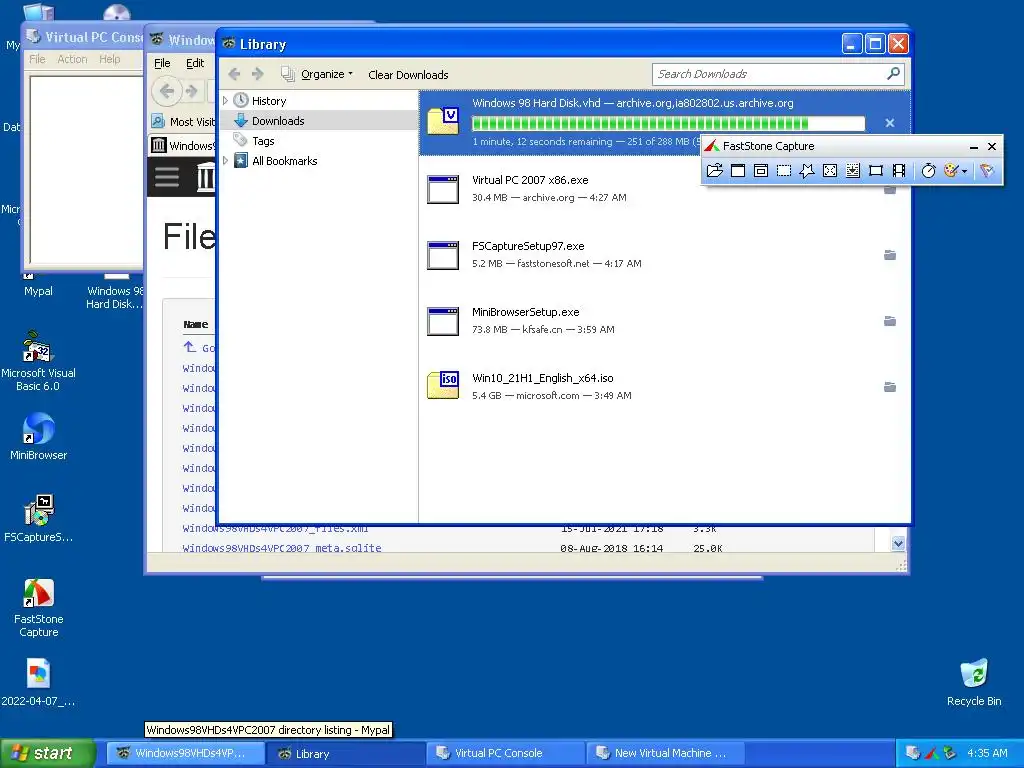Expand the All Bookmarks tree node
Image resolution: width=1024 pixels, height=768 pixels.
pyautogui.click(x=226, y=161)
